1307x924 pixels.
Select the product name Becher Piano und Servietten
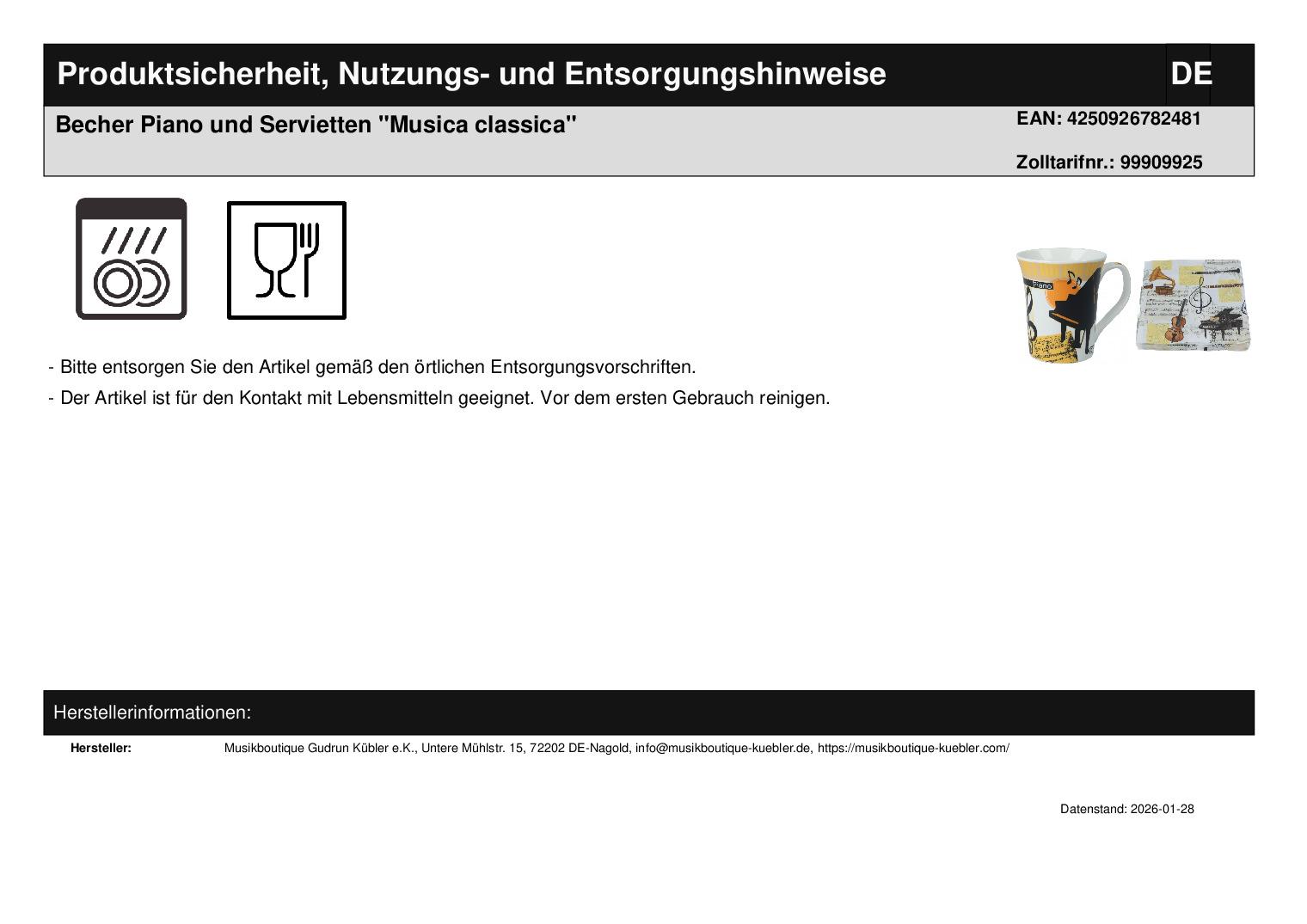pyautogui.click(x=316, y=125)
